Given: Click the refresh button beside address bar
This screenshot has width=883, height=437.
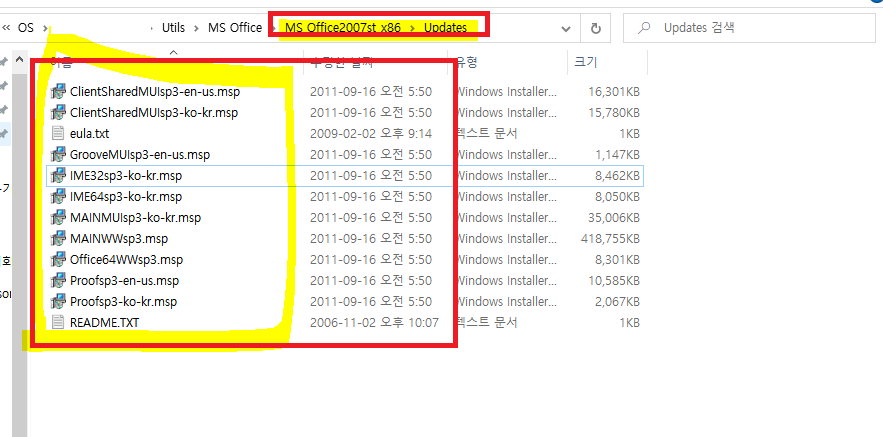Looking at the screenshot, I should [x=595, y=28].
